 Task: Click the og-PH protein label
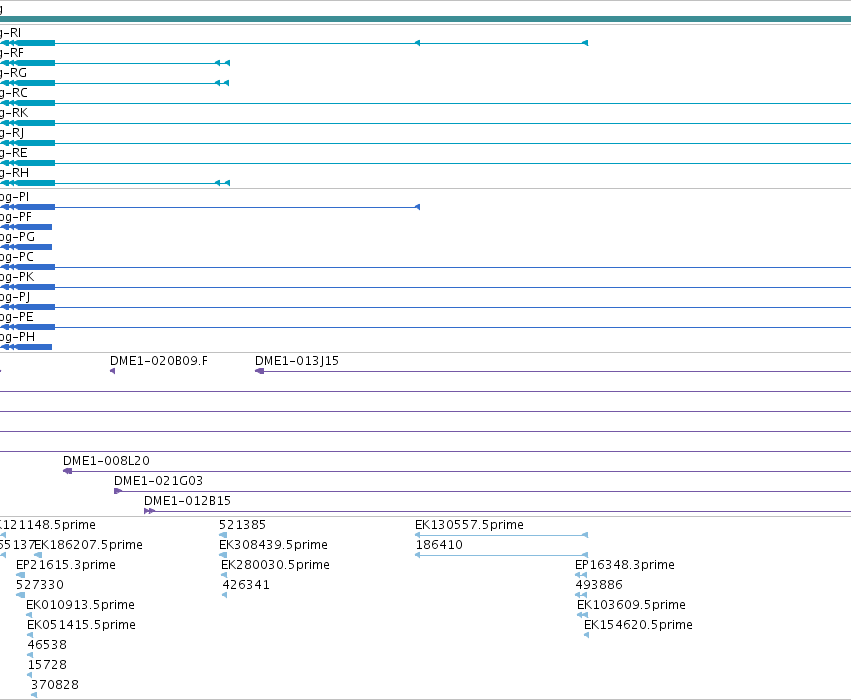[17, 337]
